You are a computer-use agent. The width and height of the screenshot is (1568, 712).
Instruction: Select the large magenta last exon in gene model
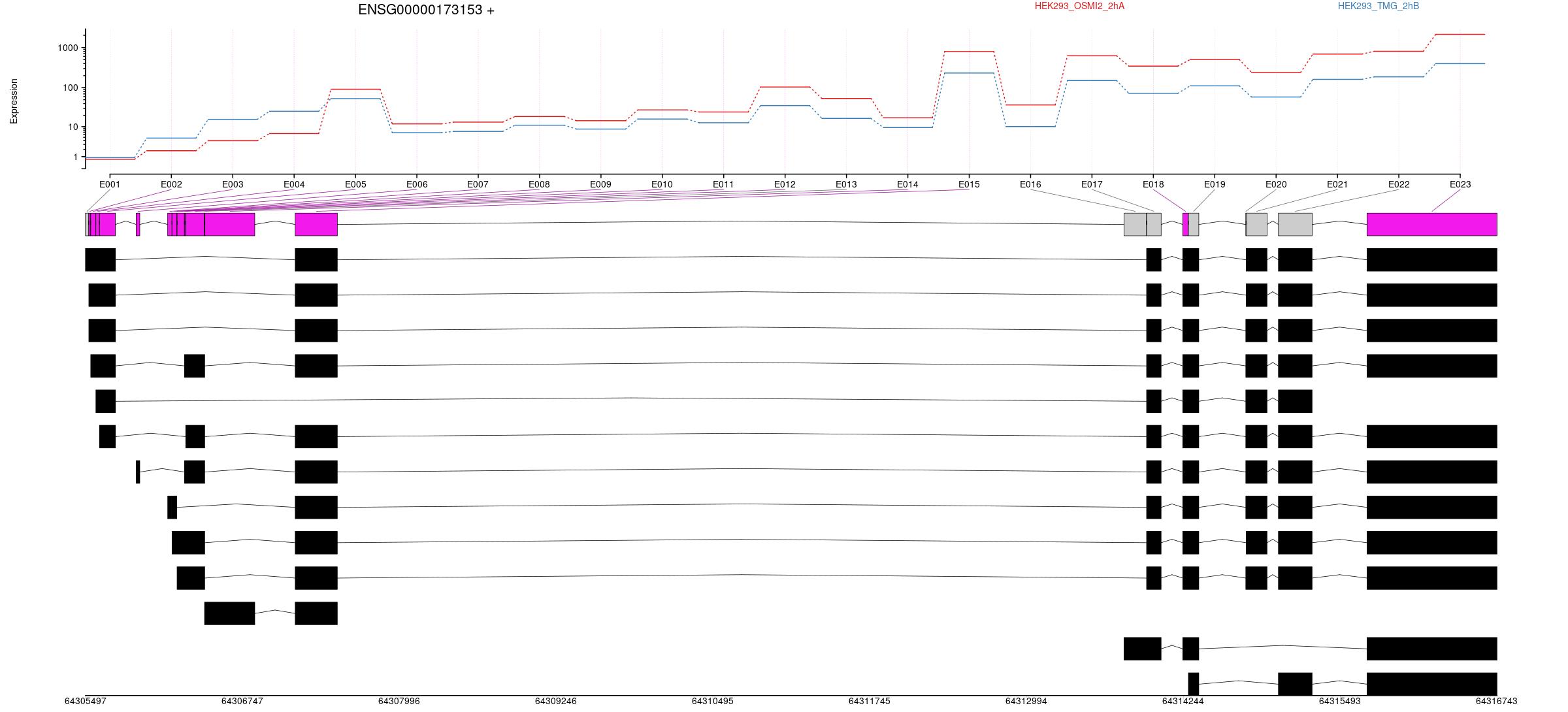coord(1432,224)
